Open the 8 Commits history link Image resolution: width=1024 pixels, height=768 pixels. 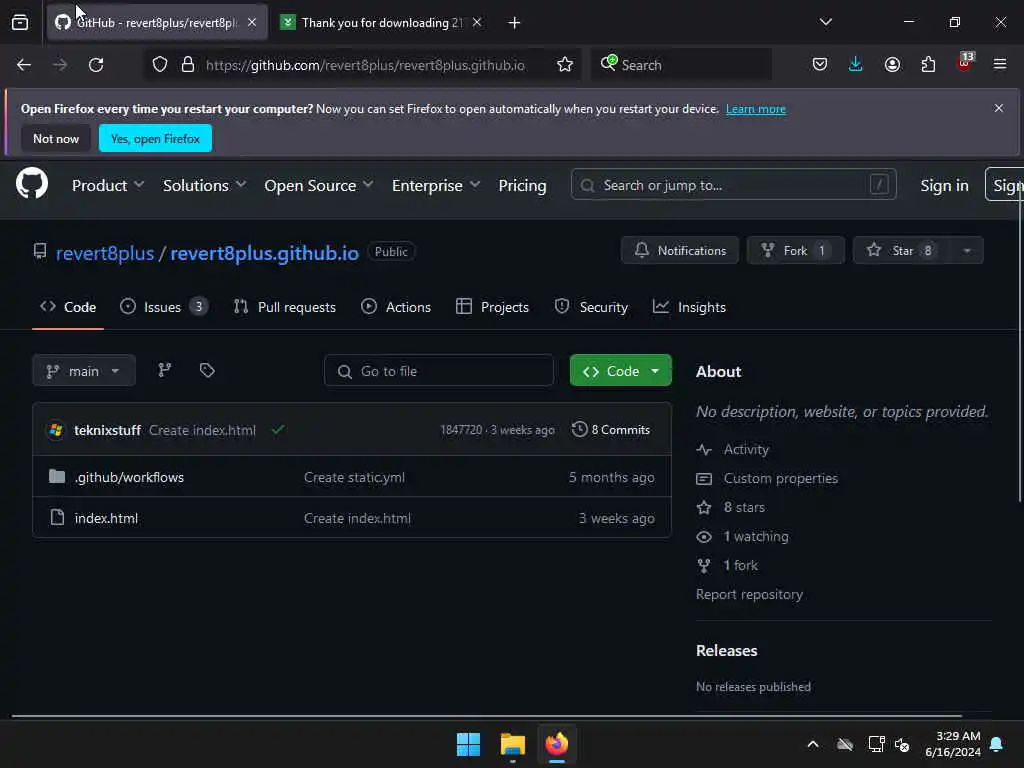tap(611, 430)
